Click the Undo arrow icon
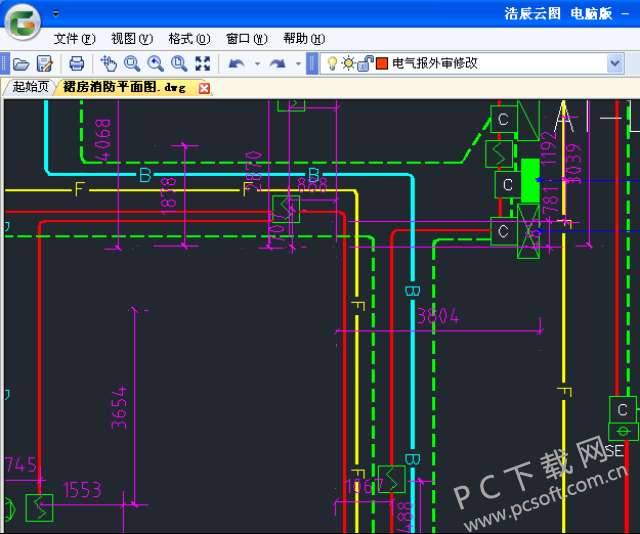This screenshot has height=534, width=640. [236, 63]
